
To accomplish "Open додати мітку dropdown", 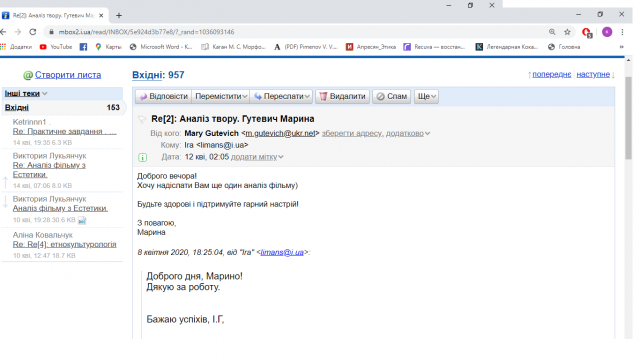I will point(257,157).
